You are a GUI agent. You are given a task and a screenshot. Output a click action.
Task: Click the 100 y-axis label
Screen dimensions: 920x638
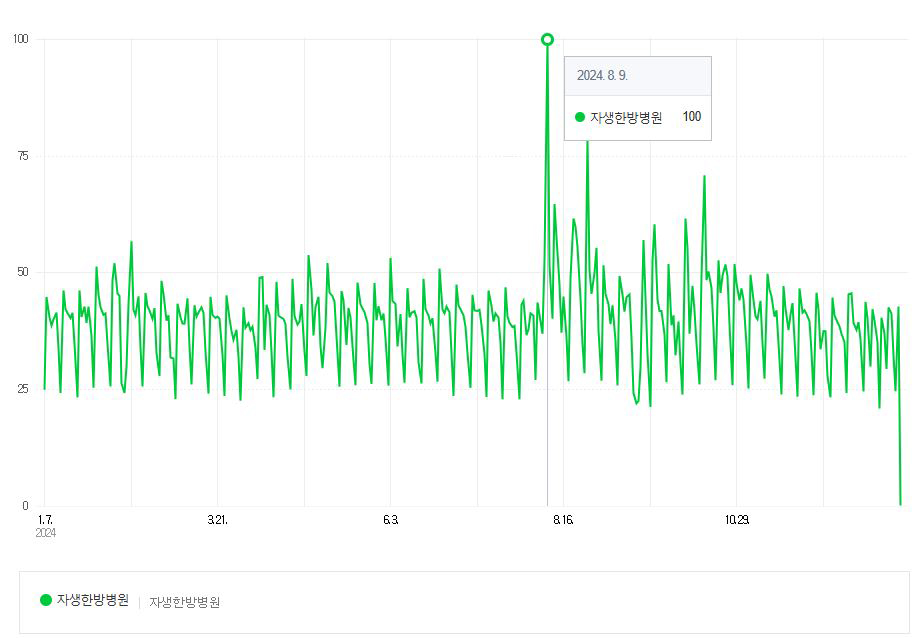point(21,39)
